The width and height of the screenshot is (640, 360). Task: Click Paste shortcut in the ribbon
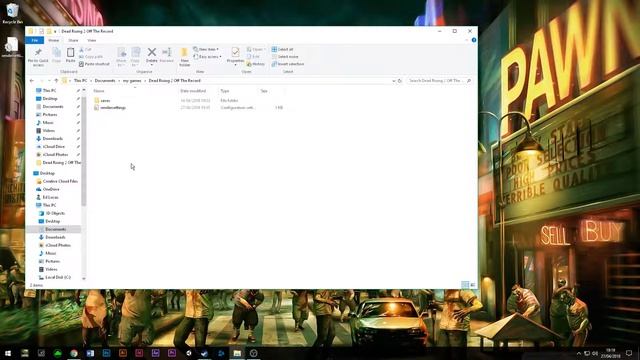pos(94,64)
